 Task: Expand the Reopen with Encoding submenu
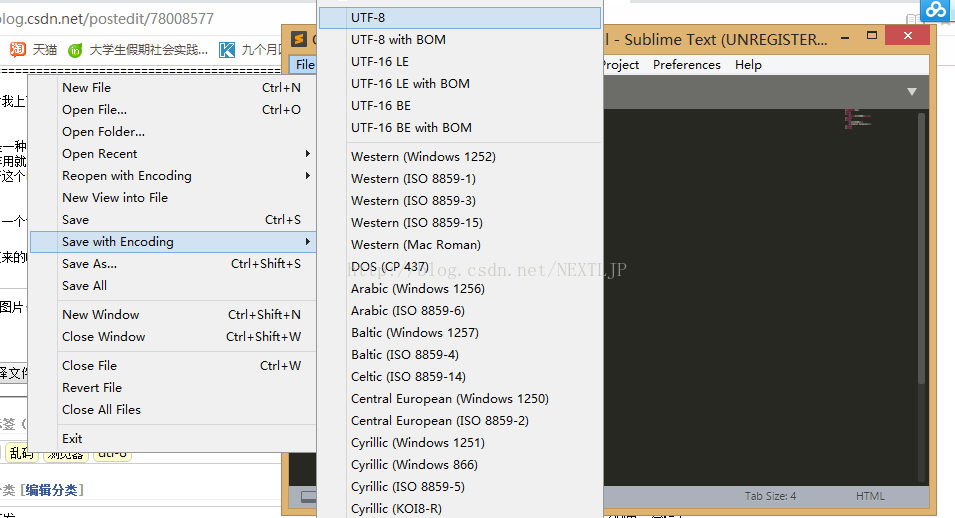coord(172,176)
